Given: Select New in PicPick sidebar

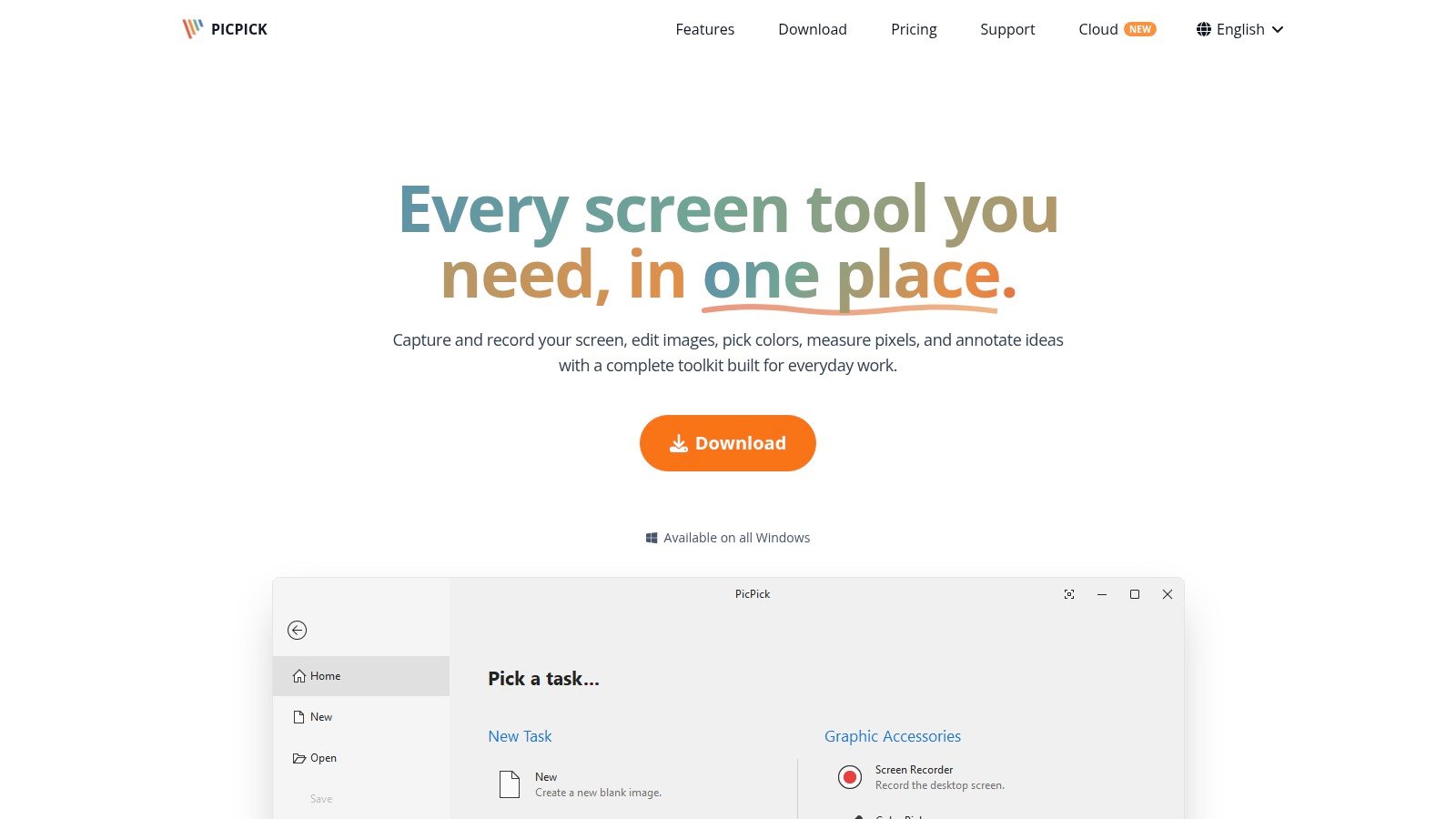Looking at the screenshot, I should 361,717.
